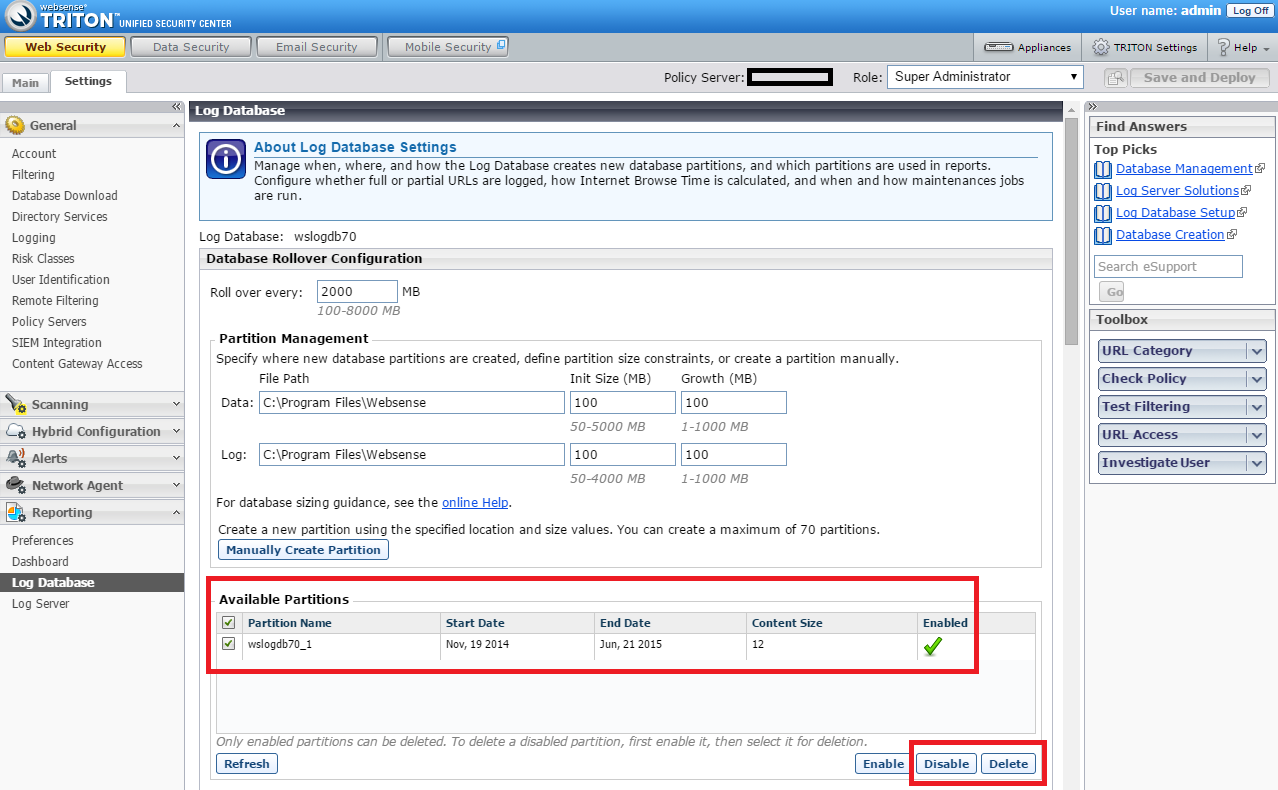Click the Refresh button

(x=247, y=764)
